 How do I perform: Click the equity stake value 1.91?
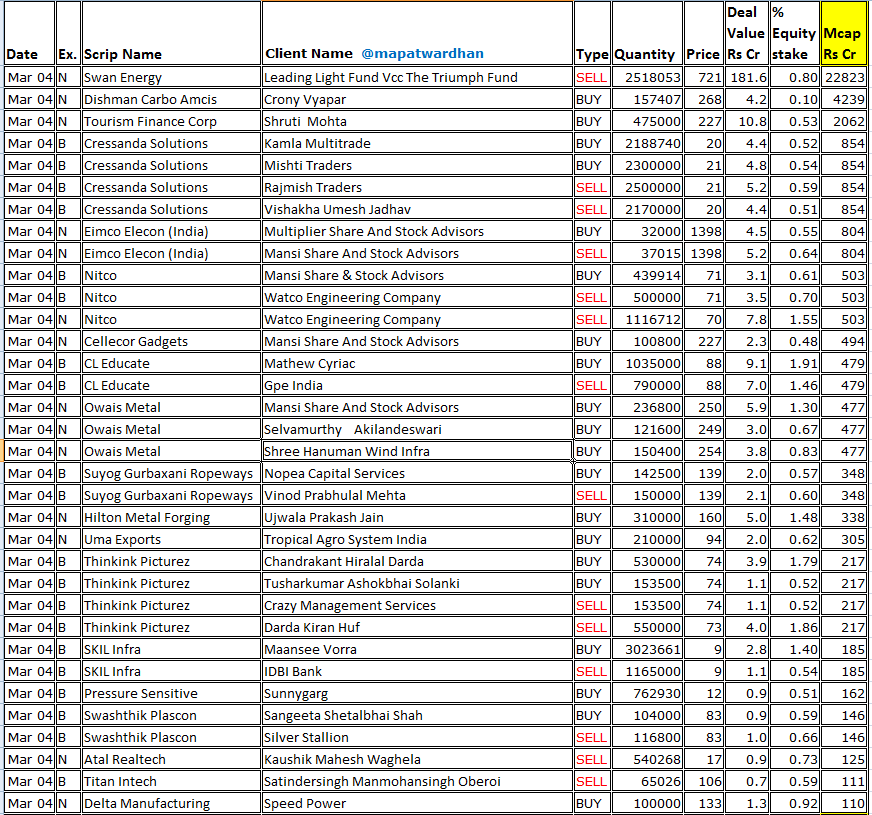coord(794,364)
